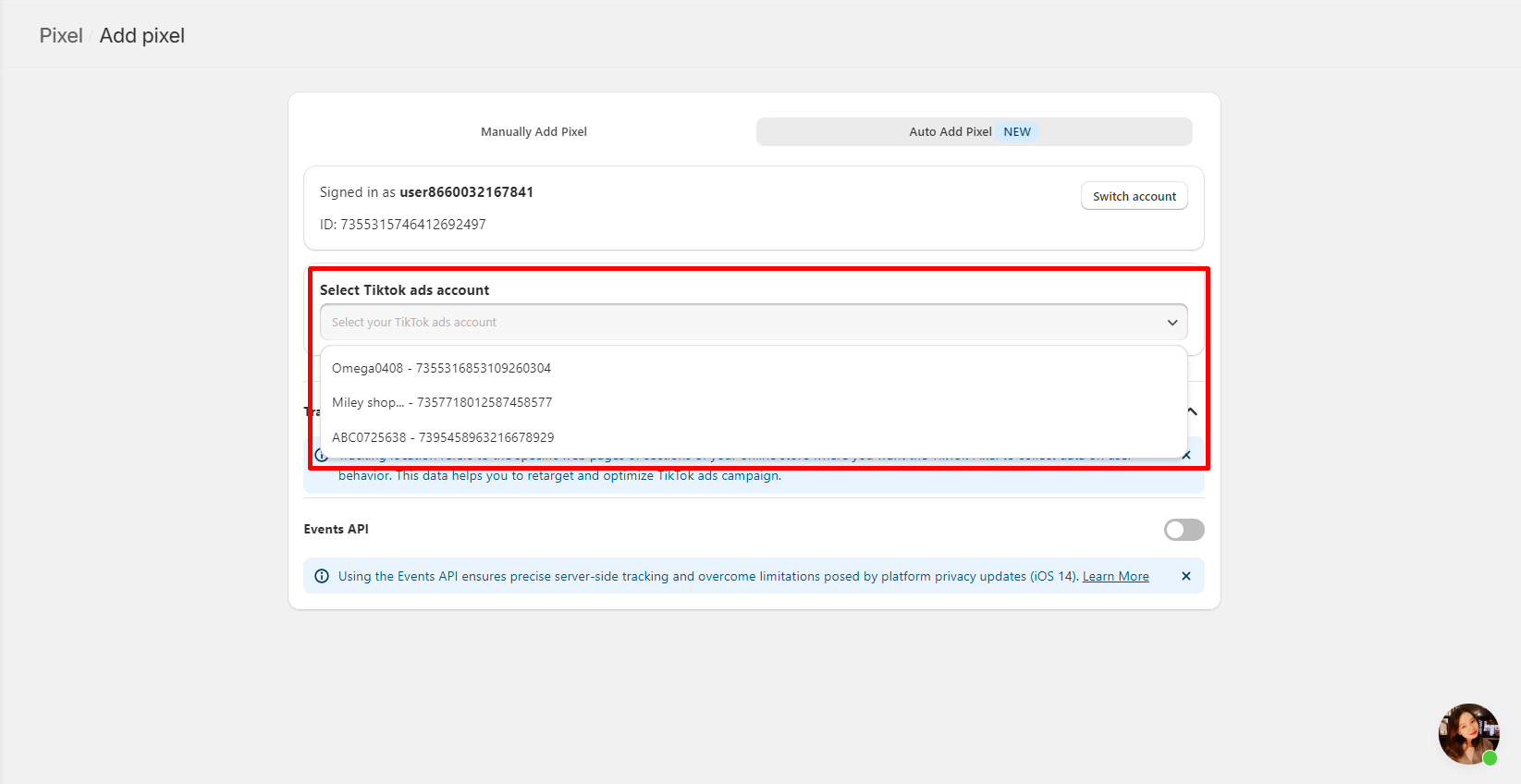Pick ABC0725638 from the account list
This screenshot has width=1521, height=784.
pos(443,437)
